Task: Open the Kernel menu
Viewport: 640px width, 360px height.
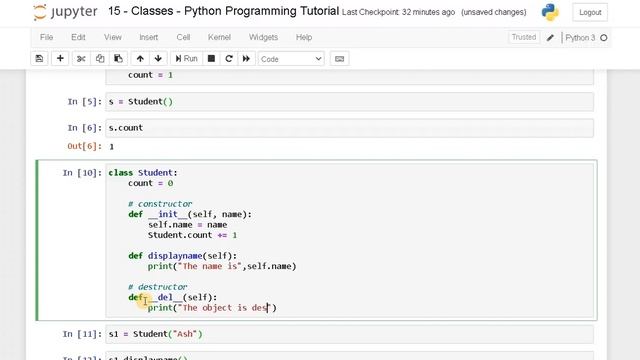Action: pyautogui.click(x=219, y=37)
